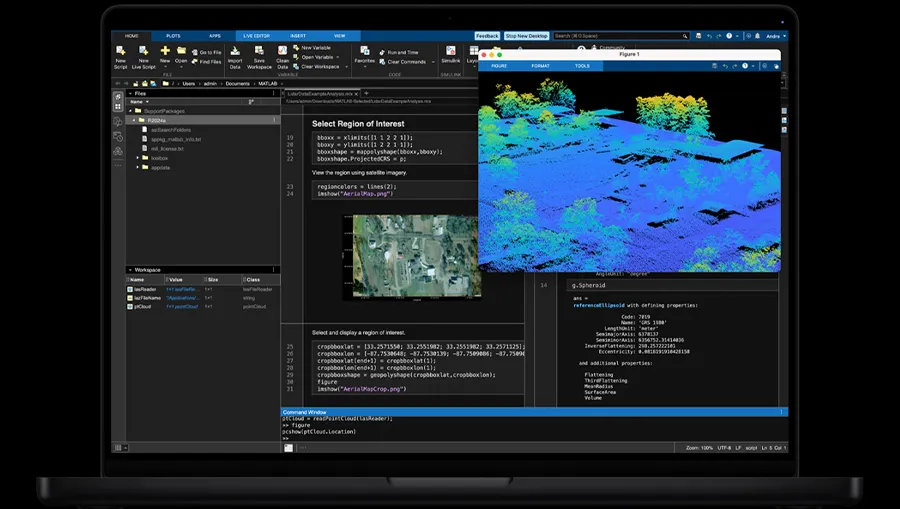Click Run and Time icon

tap(382, 52)
